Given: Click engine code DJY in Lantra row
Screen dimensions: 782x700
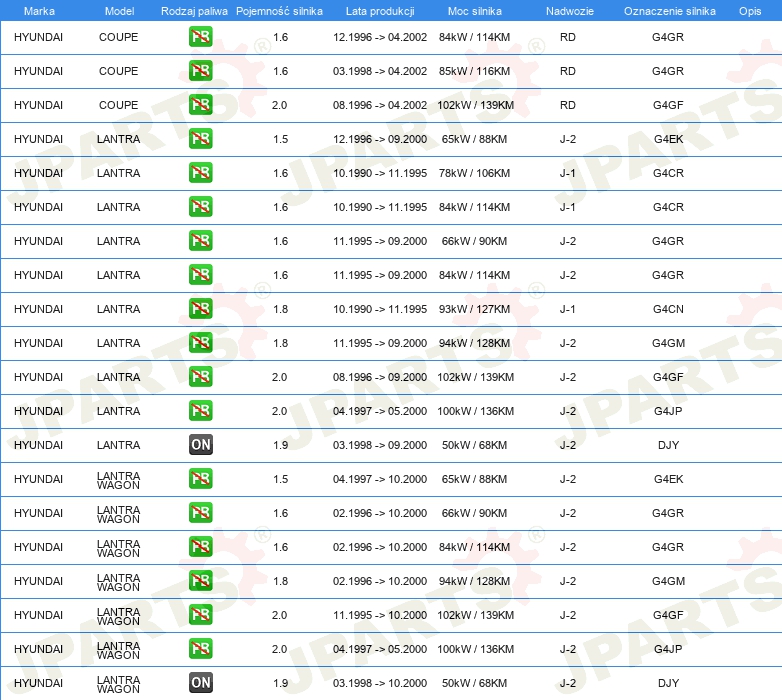Looking at the screenshot, I should (668, 445).
